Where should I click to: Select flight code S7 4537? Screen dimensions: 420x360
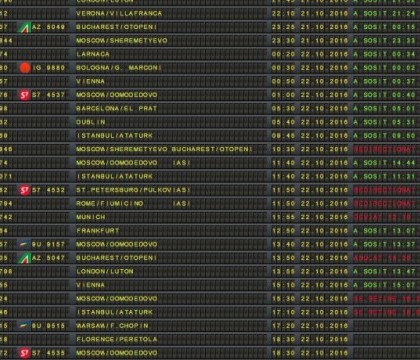point(48,95)
